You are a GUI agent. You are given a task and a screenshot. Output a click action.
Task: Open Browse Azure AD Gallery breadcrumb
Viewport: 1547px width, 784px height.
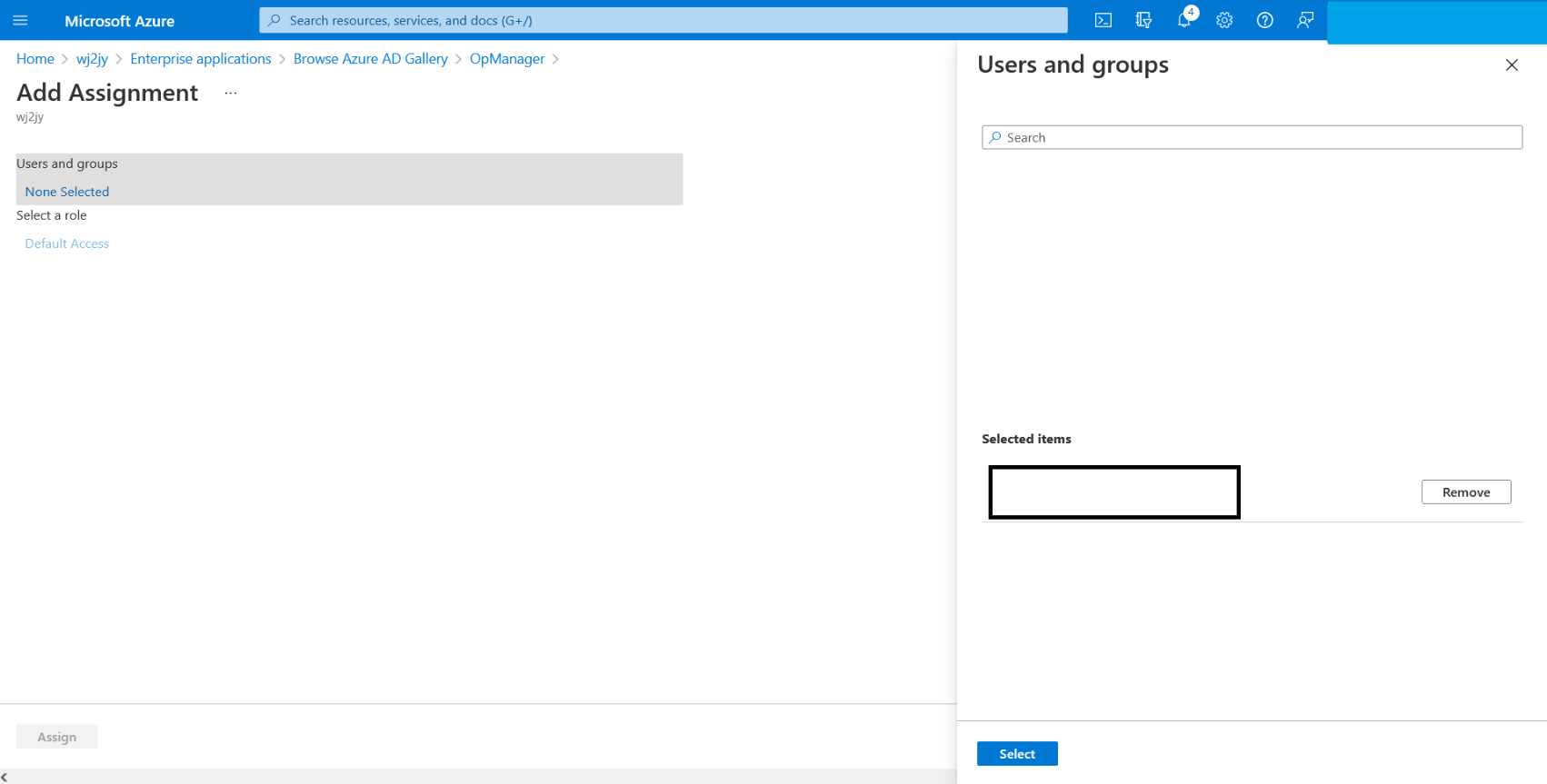[370, 59]
